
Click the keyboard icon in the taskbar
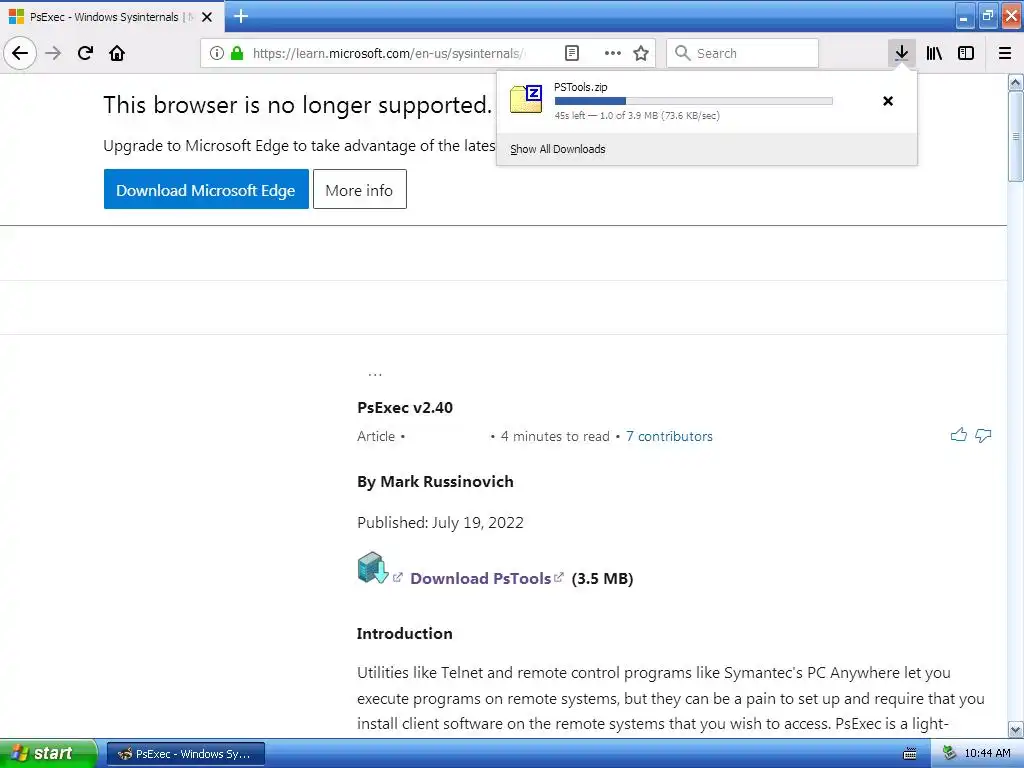[910, 754]
